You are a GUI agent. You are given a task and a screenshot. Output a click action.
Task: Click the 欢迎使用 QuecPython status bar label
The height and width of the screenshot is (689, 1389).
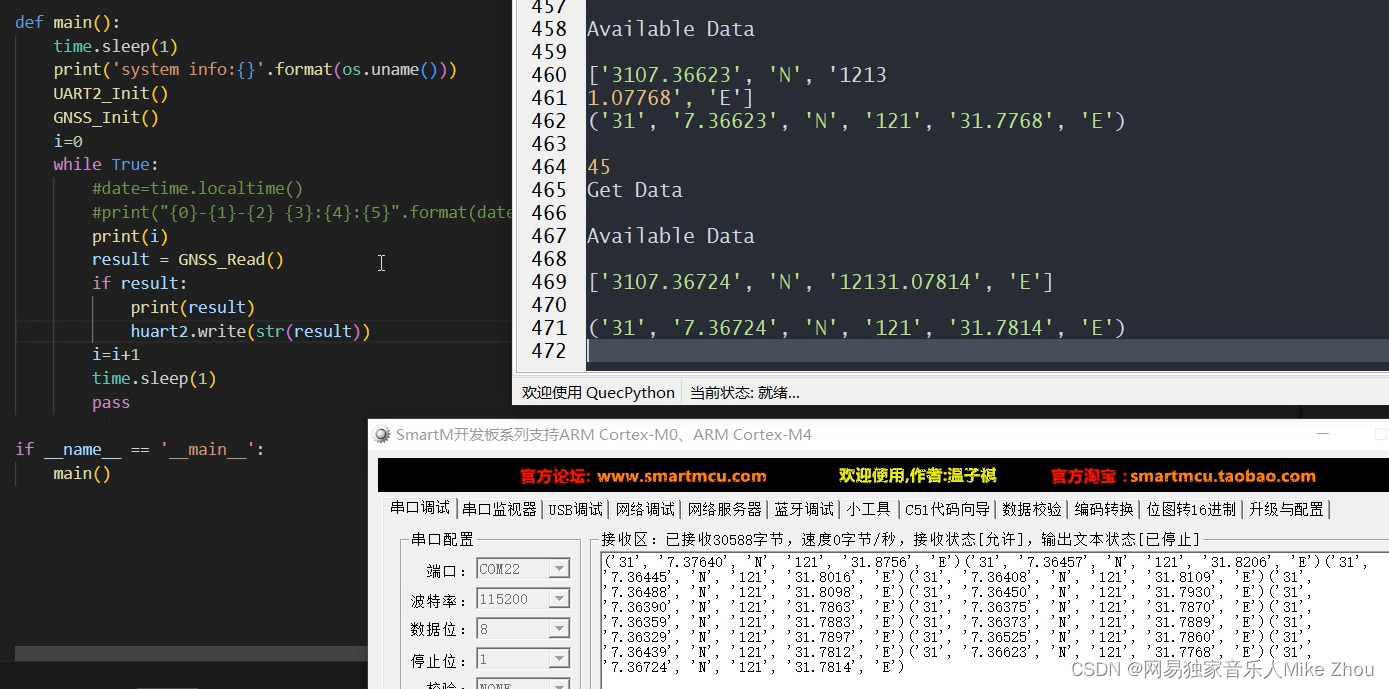tap(597, 392)
